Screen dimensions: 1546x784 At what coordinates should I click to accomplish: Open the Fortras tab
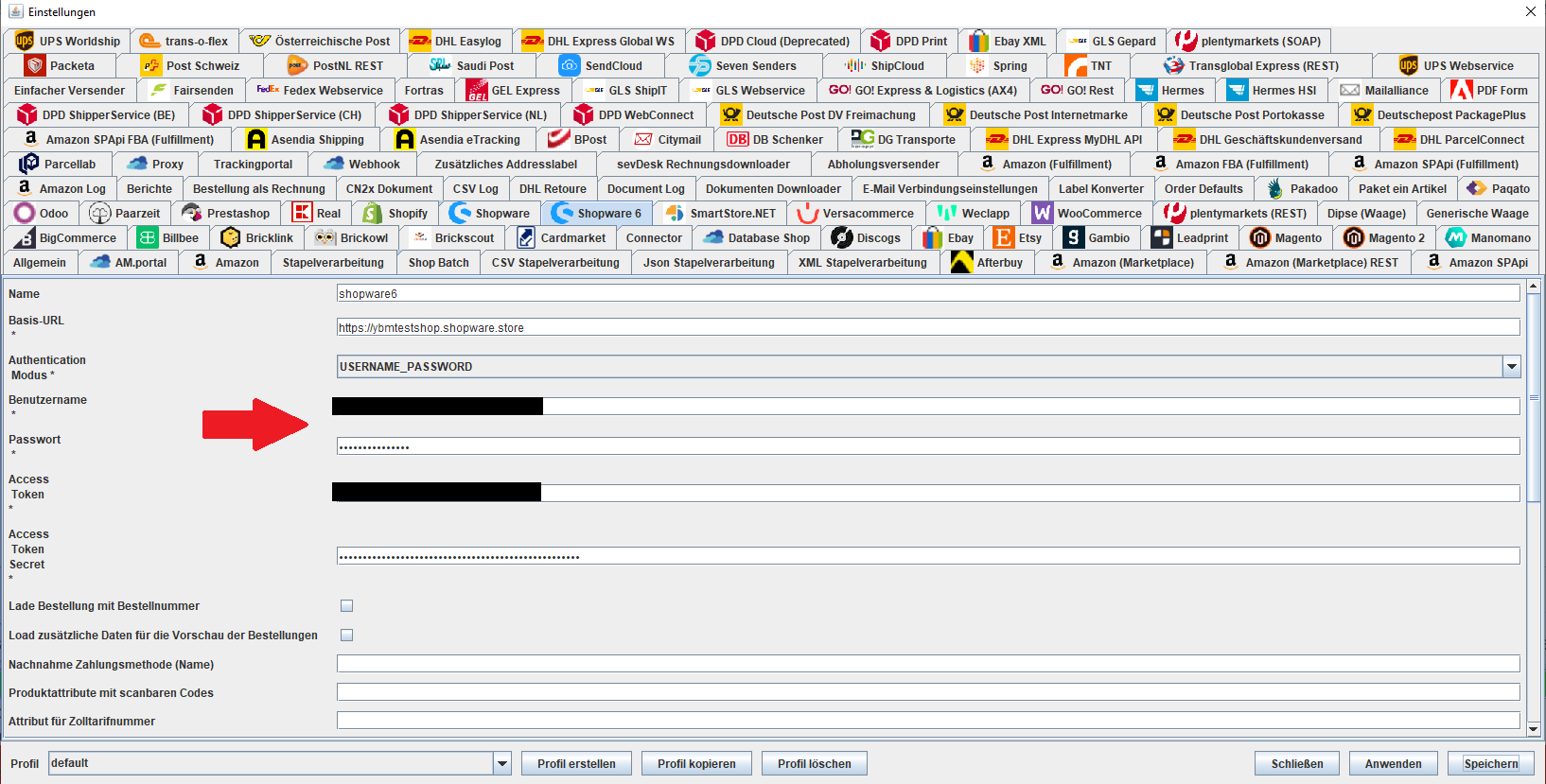point(424,90)
